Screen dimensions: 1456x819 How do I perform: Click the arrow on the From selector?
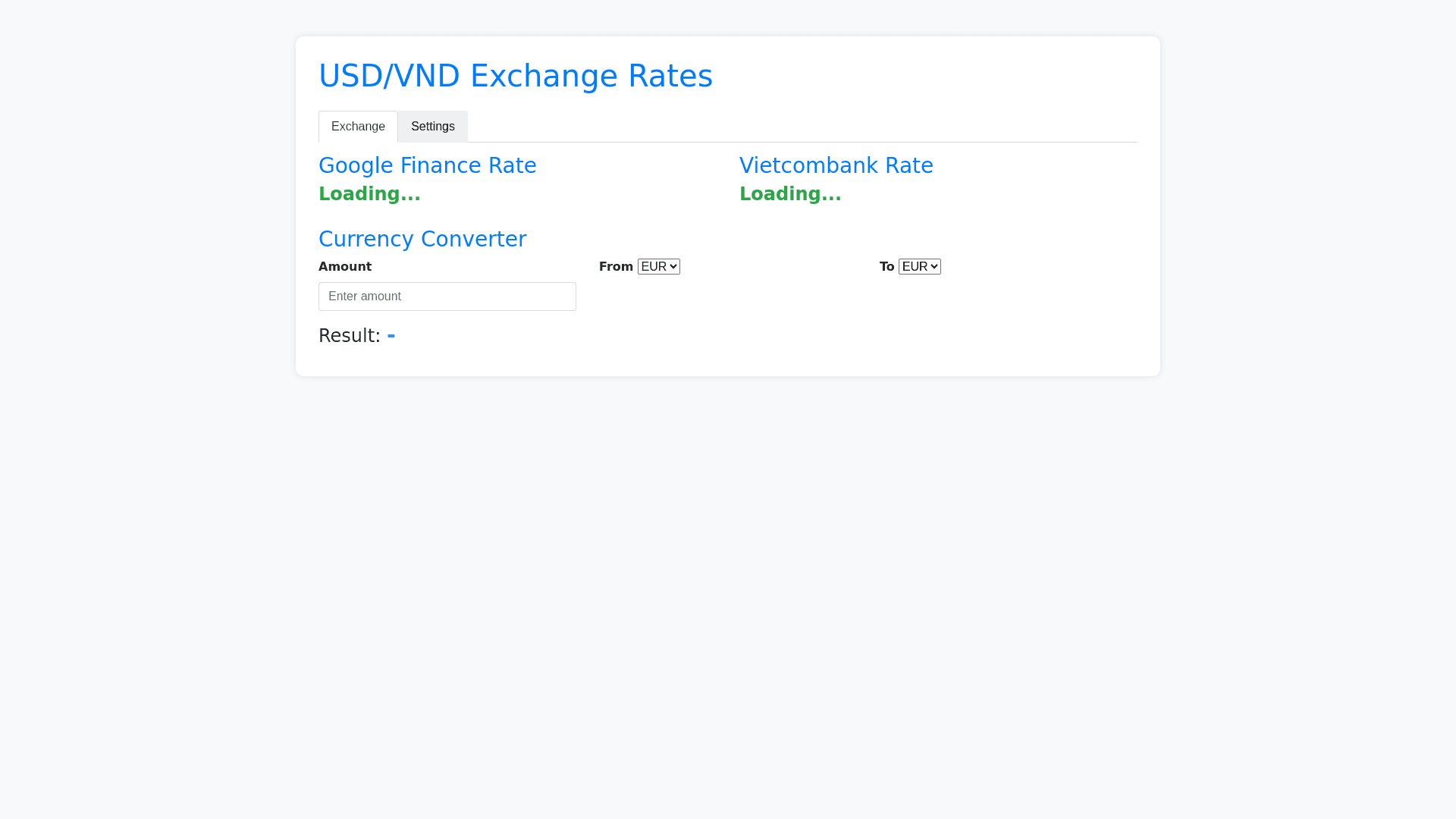[673, 266]
